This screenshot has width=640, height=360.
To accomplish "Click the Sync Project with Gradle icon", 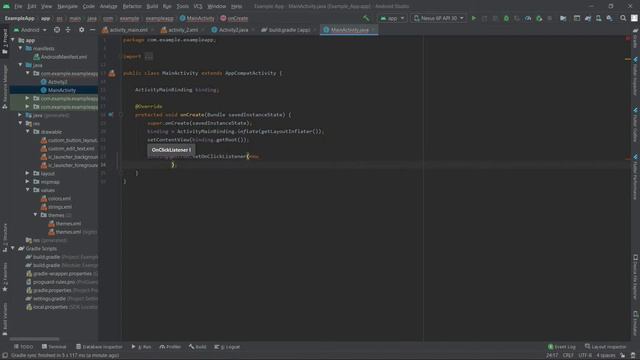I will pos(588,18).
